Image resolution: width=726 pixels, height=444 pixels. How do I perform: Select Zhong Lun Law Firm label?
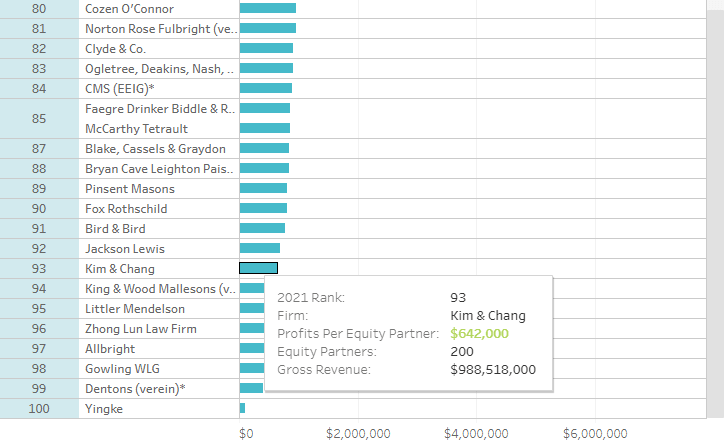pos(141,329)
